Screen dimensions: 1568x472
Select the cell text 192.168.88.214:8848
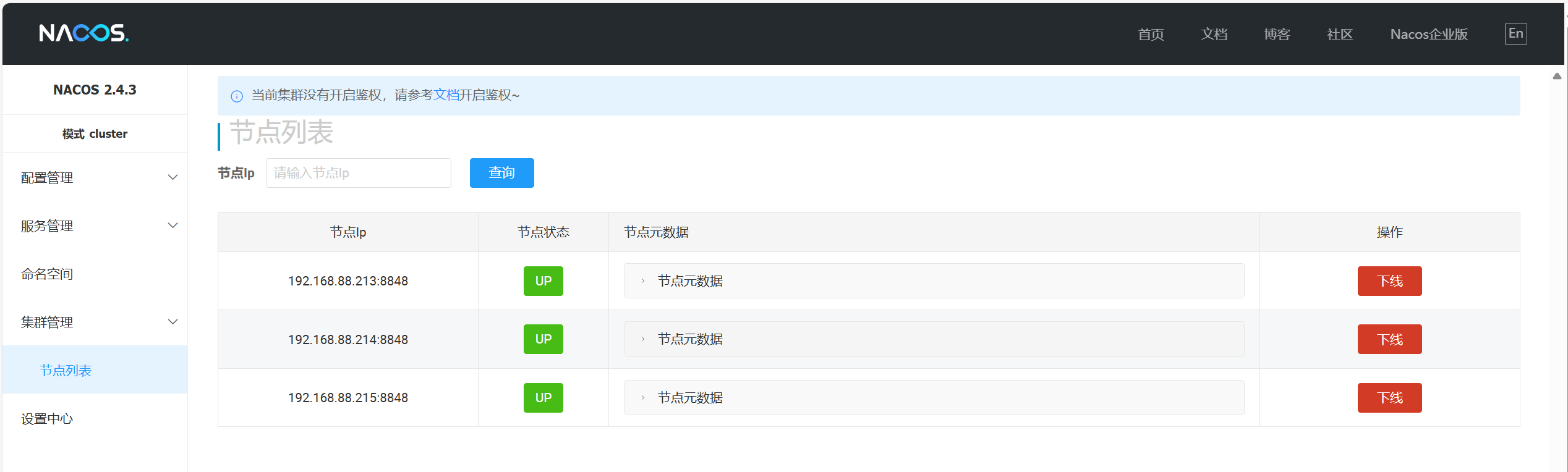(348, 340)
